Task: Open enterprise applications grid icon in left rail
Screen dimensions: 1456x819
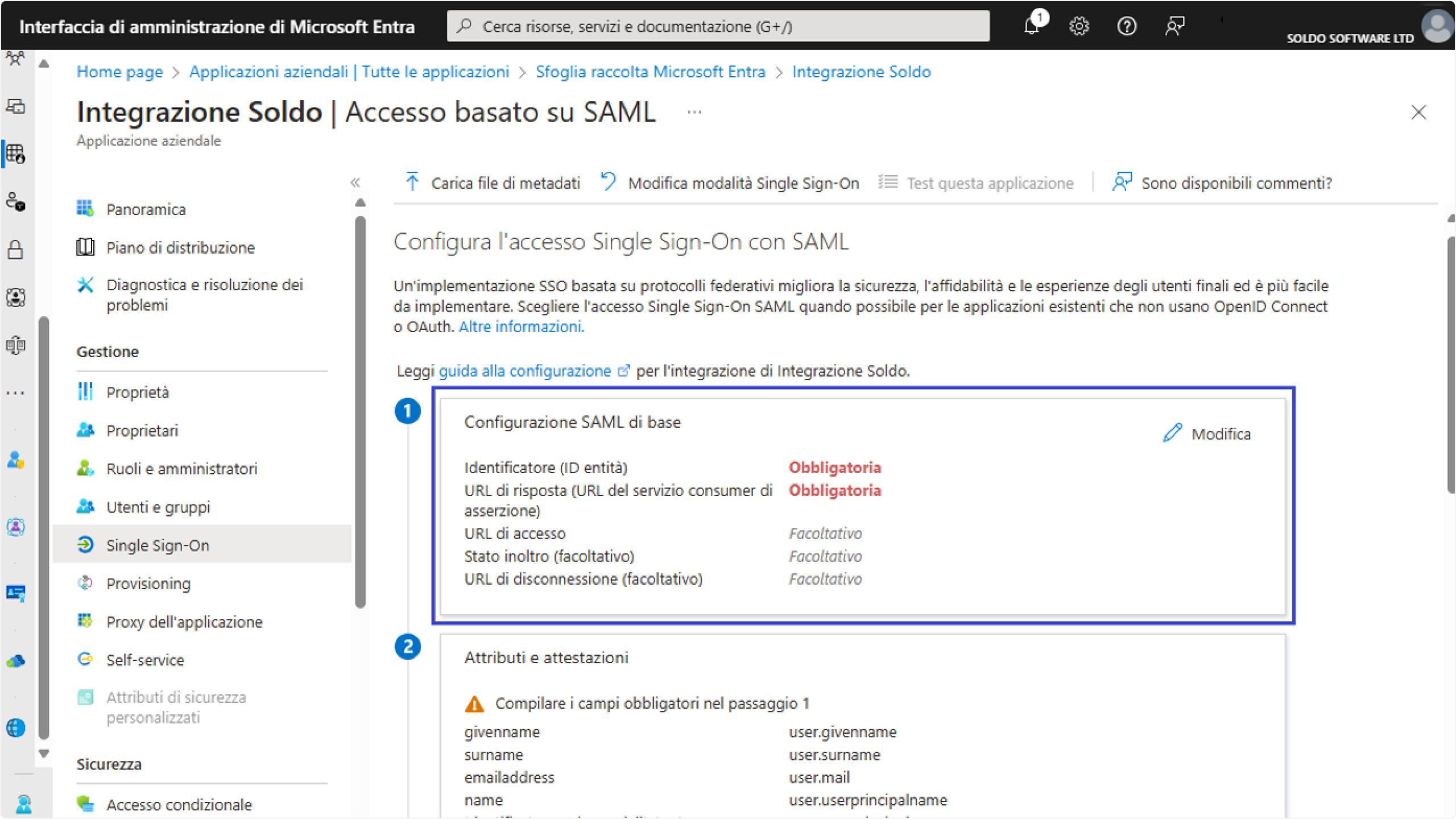Action: pyautogui.click(x=15, y=154)
